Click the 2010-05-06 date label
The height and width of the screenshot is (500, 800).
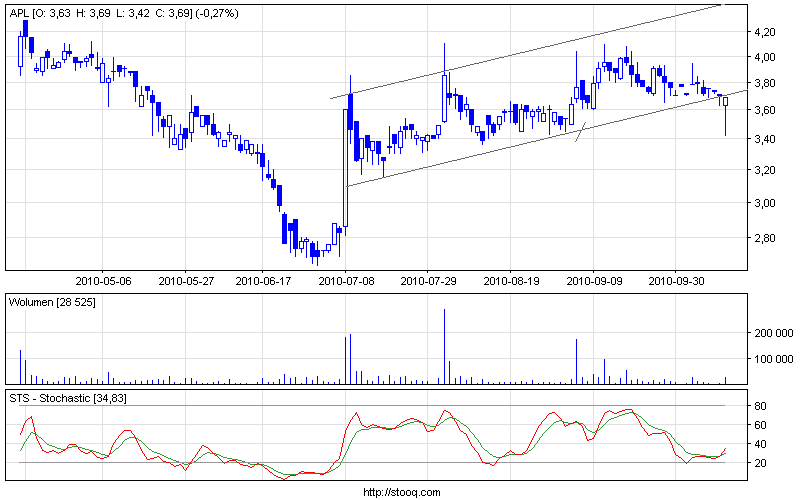pyautogui.click(x=103, y=281)
